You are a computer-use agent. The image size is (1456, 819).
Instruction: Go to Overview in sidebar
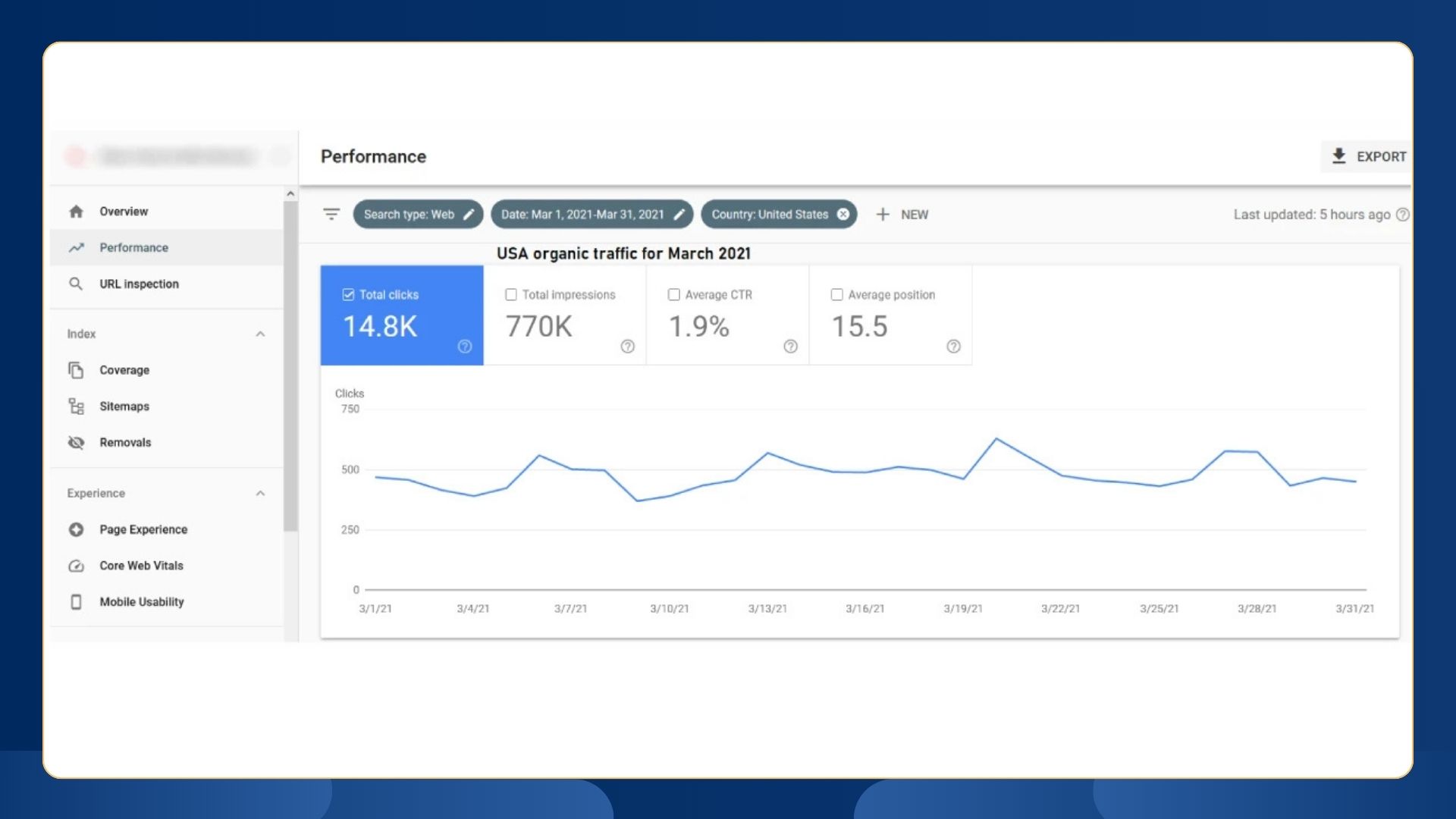pyautogui.click(x=167, y=212)
